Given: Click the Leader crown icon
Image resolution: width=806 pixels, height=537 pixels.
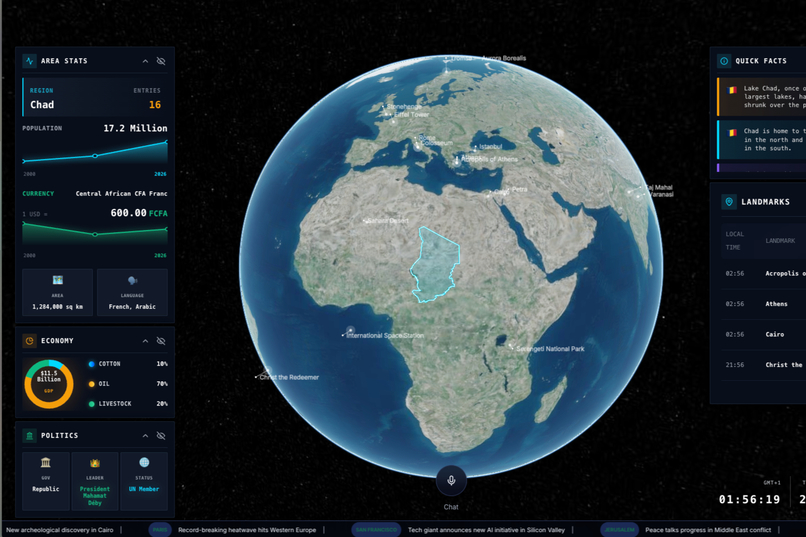Looking at the screenshot, I should [95, 463].
